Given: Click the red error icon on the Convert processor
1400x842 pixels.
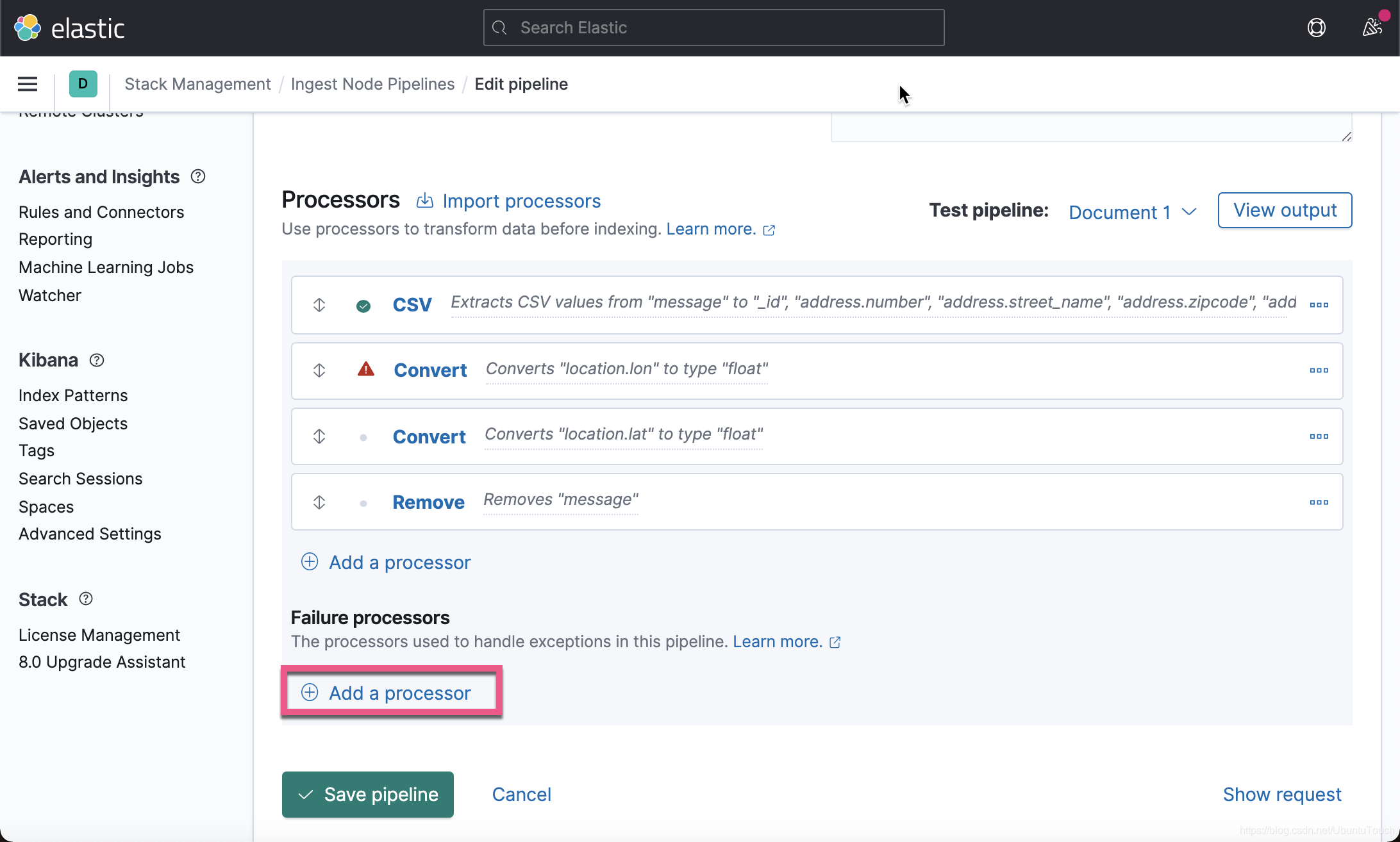Looking at the screenshot, I should 365,370.
